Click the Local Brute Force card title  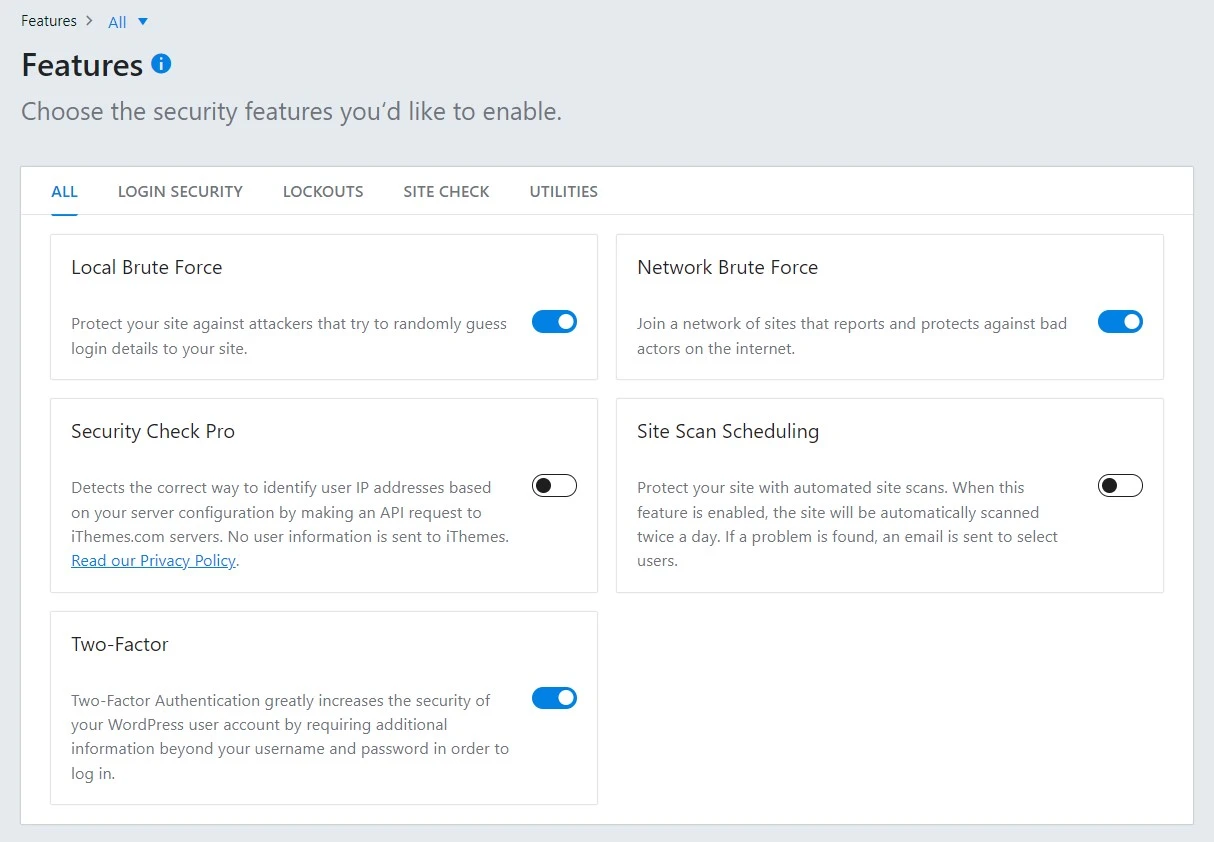pyautogui.click(x=146, y=267)
